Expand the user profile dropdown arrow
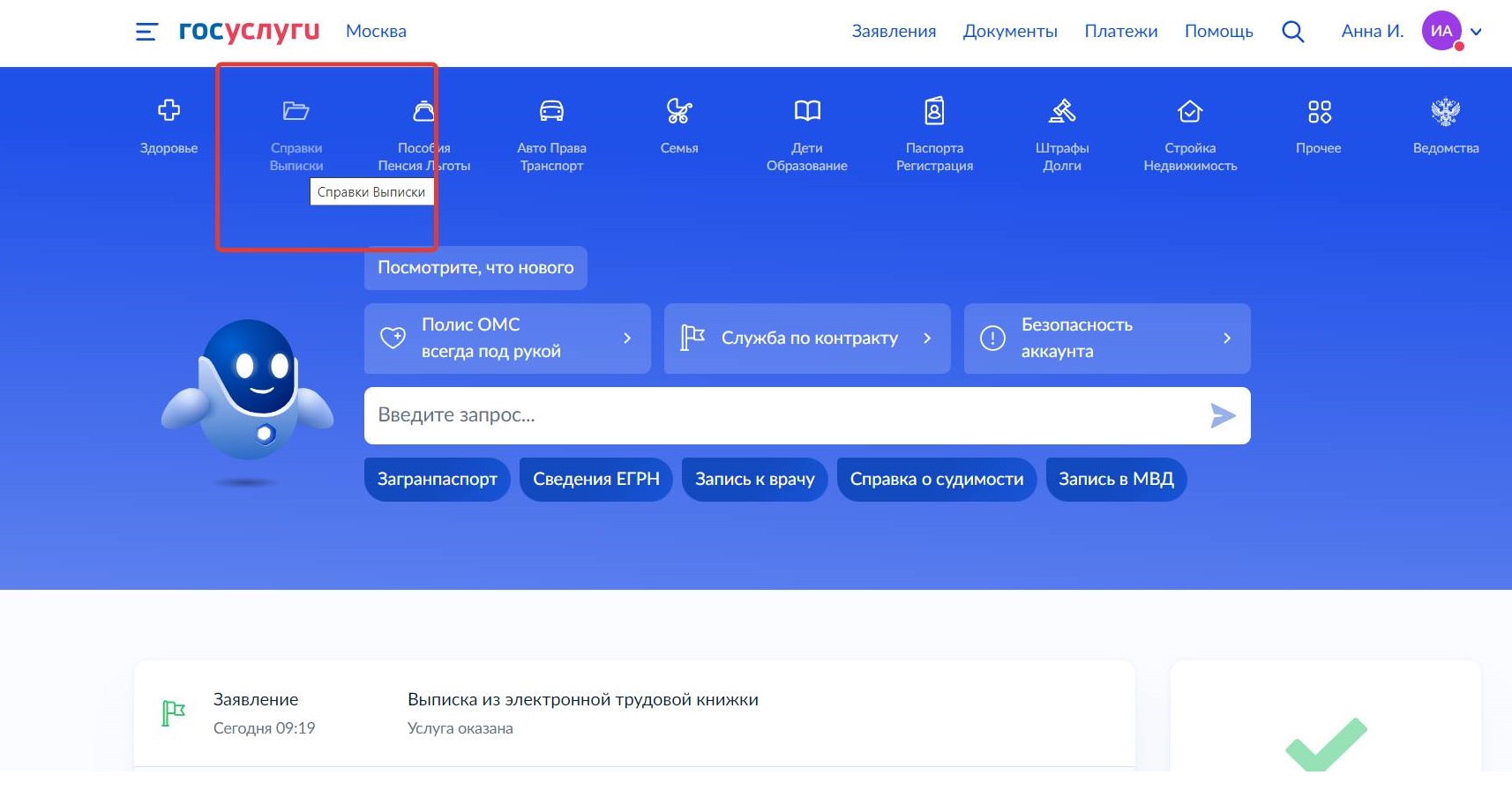The image size is (1512, 790). click(1476, 32)
